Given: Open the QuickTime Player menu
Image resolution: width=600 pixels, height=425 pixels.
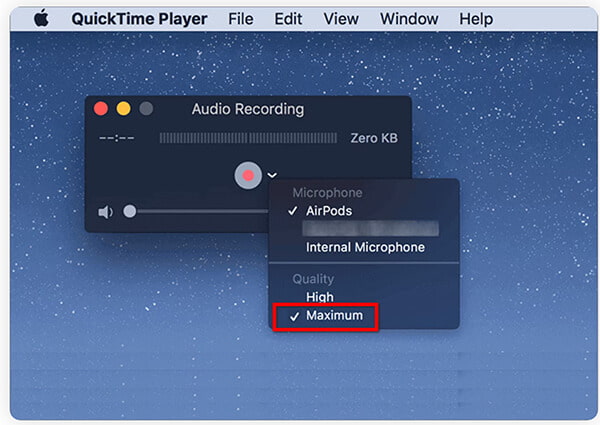Looking at the screenshot, I should pyautogui.click(x=139, y=19).
